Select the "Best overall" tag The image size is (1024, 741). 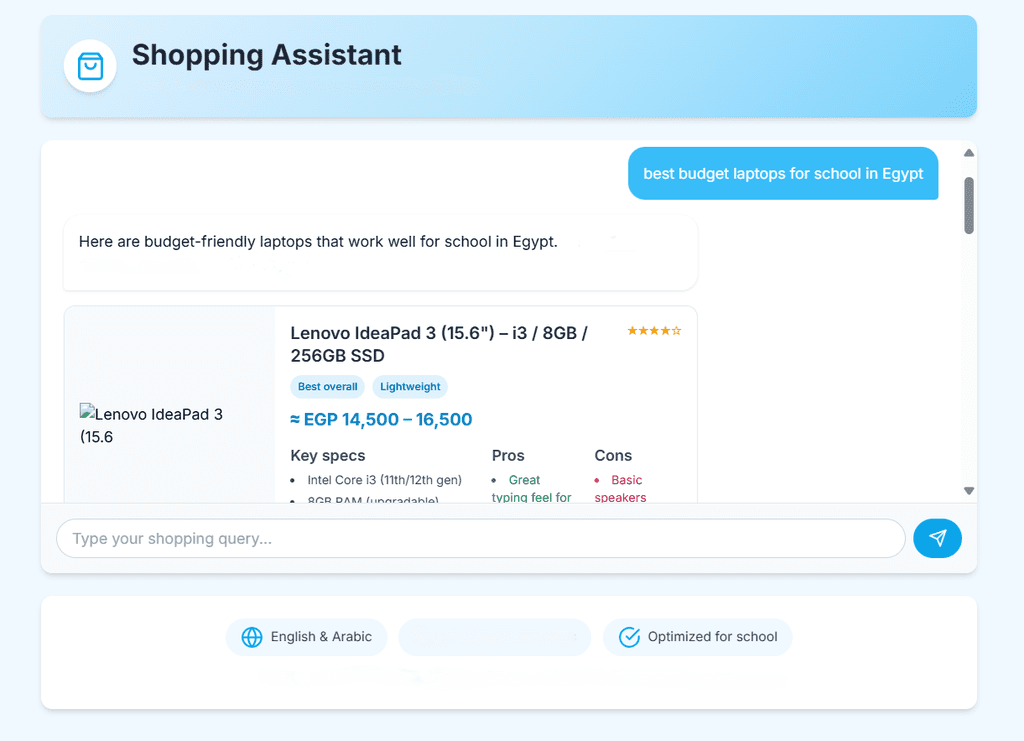pos(327,387)
